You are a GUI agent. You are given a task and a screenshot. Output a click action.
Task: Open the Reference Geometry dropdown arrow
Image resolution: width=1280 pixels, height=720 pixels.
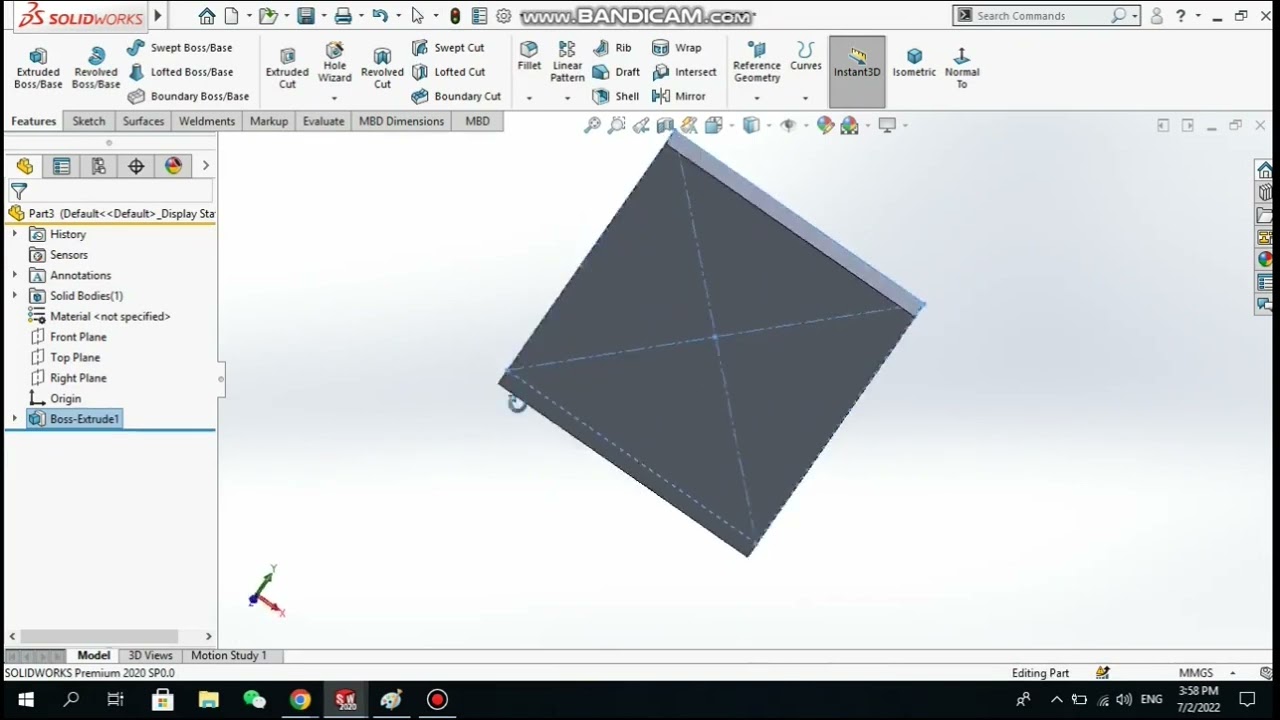point(756,98)
